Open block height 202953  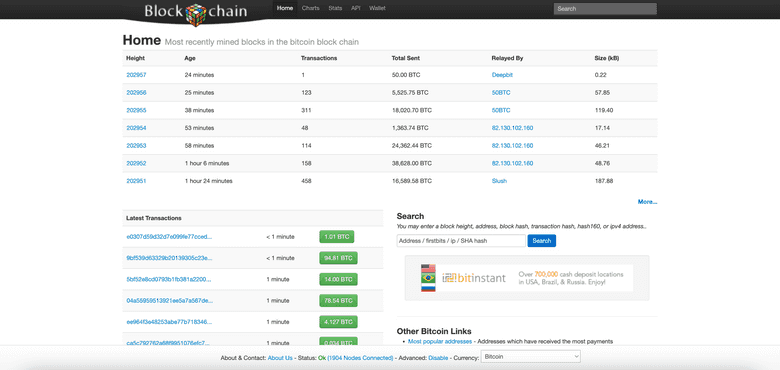point(136,146)
